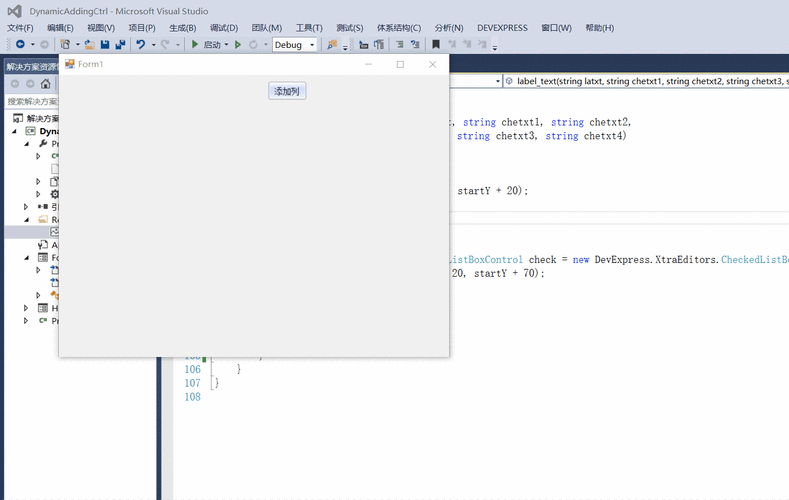Viewport: 789px width, 500px height.
Task: Click the Solution Explorer search field
Action: [x=32, y=102]
